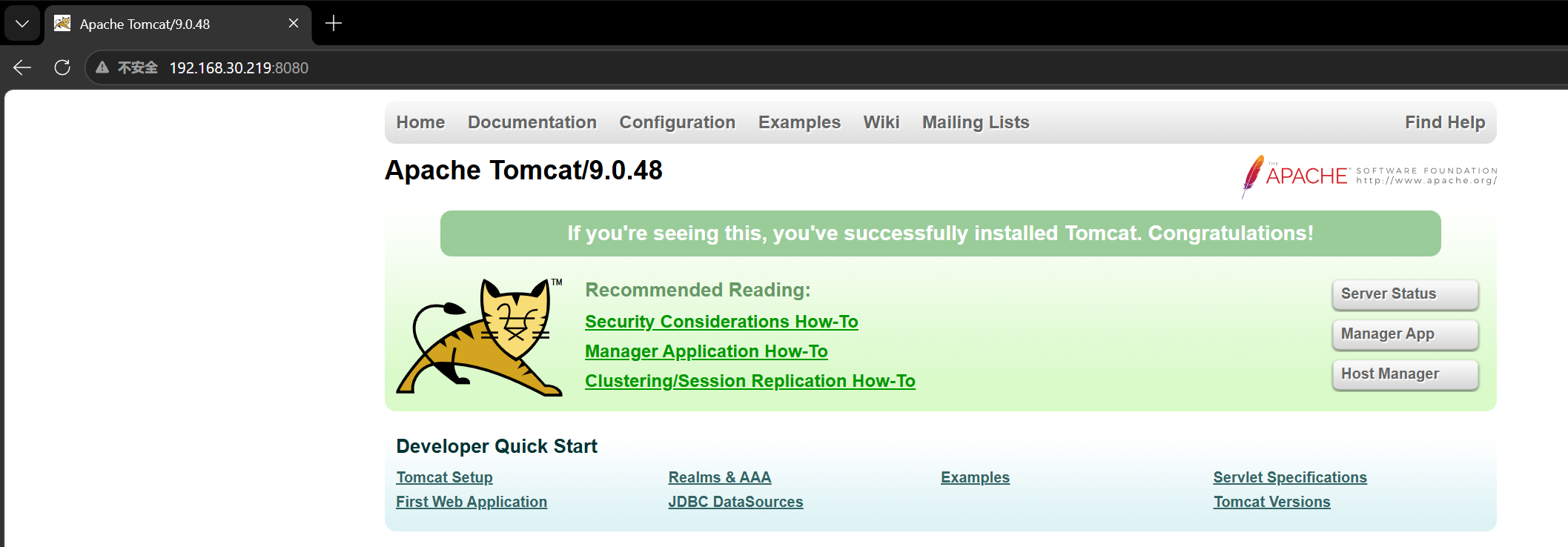Reload the Tomcat page
This screenshot has width=1568, height=547.
click(x=62, y=67)
